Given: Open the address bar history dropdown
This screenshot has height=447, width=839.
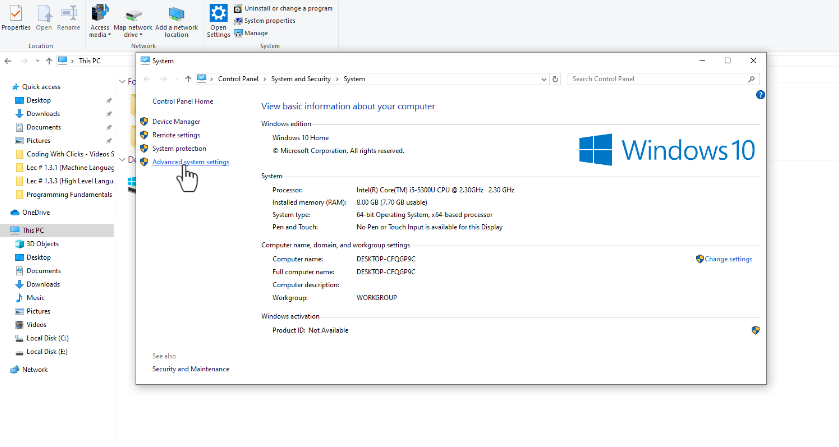Looking at the screenshot, I should 544,79.
